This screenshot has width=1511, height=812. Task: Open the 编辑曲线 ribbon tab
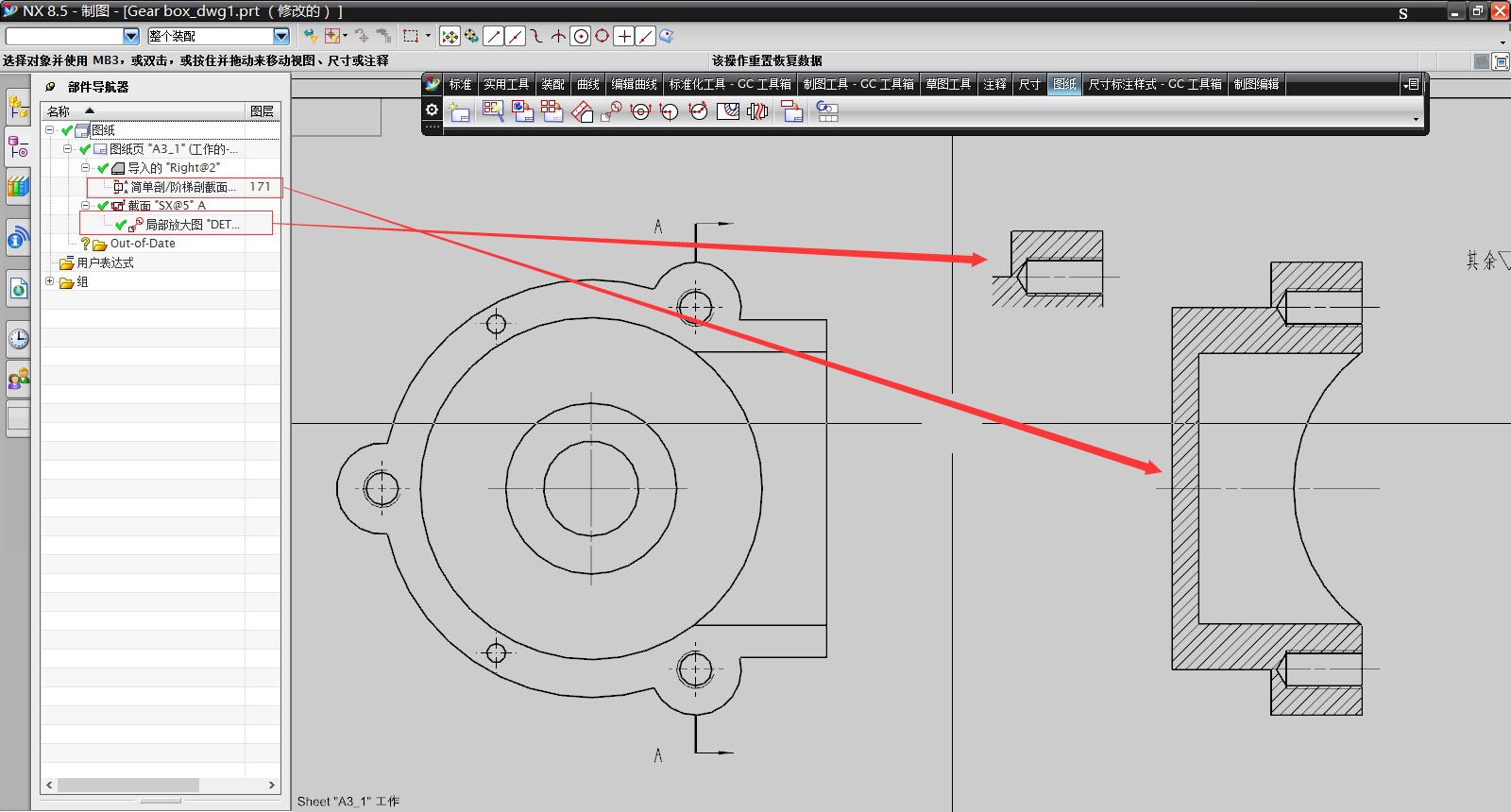pos(634,84)
